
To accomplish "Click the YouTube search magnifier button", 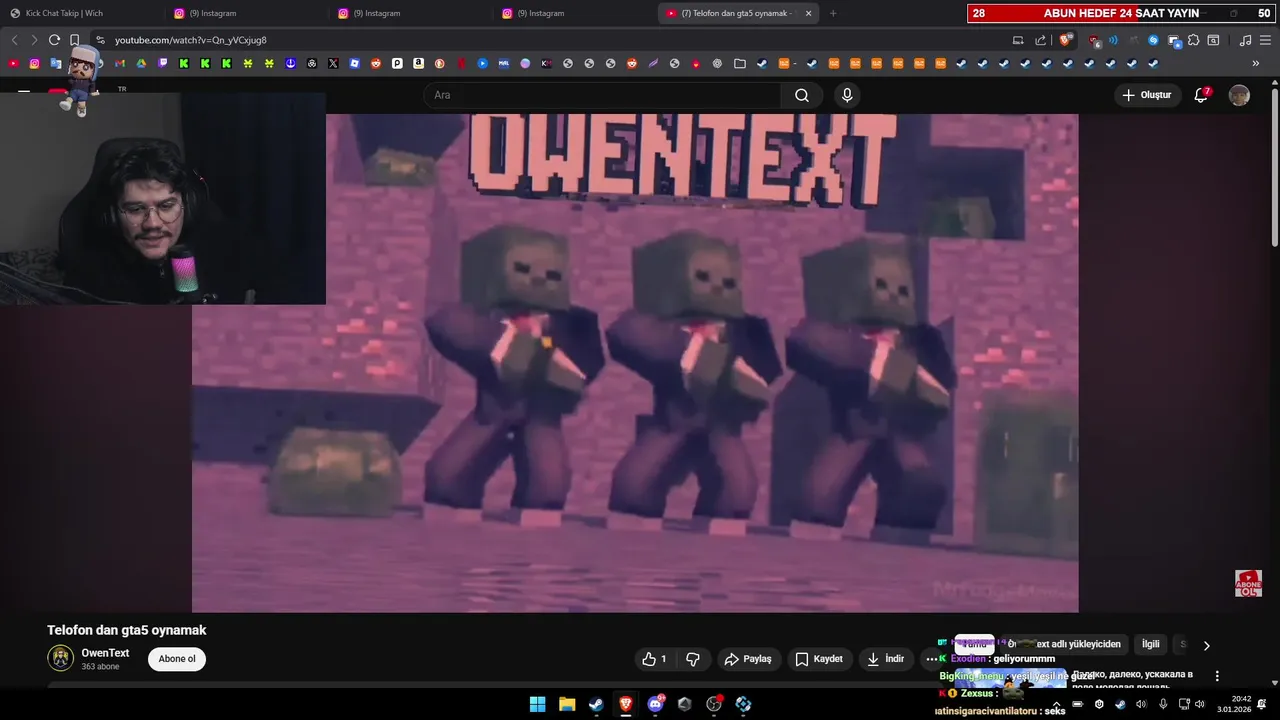I will [x=802, y=95].
